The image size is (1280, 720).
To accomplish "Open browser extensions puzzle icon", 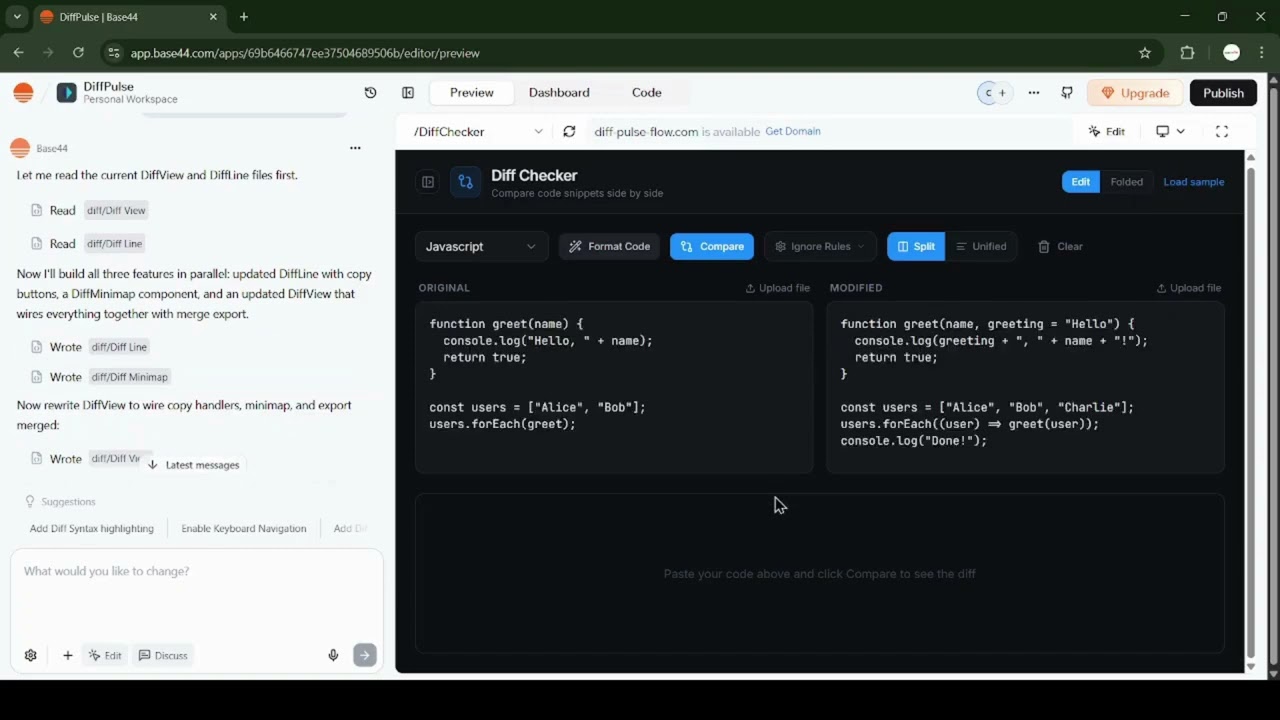I will coord(1188,53).
